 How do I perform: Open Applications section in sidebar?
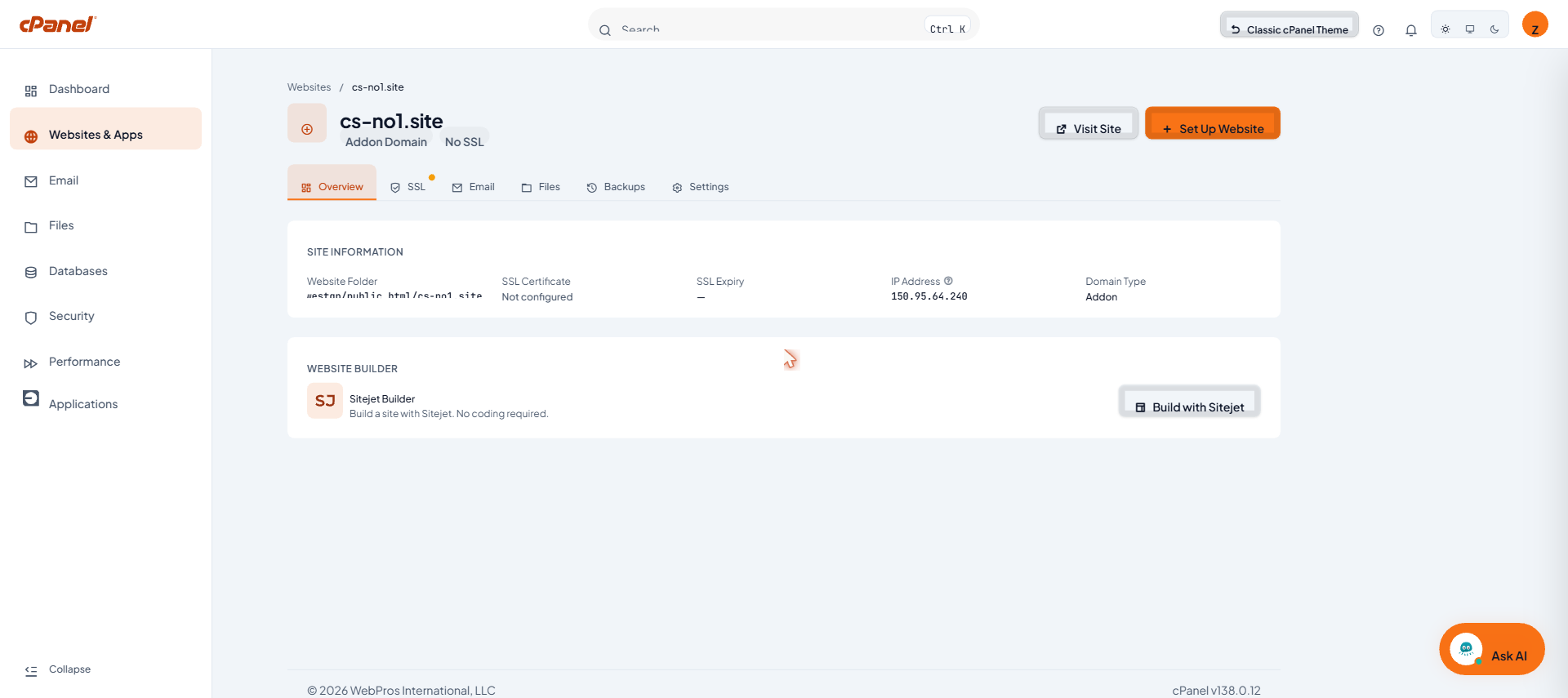point(105,403)
